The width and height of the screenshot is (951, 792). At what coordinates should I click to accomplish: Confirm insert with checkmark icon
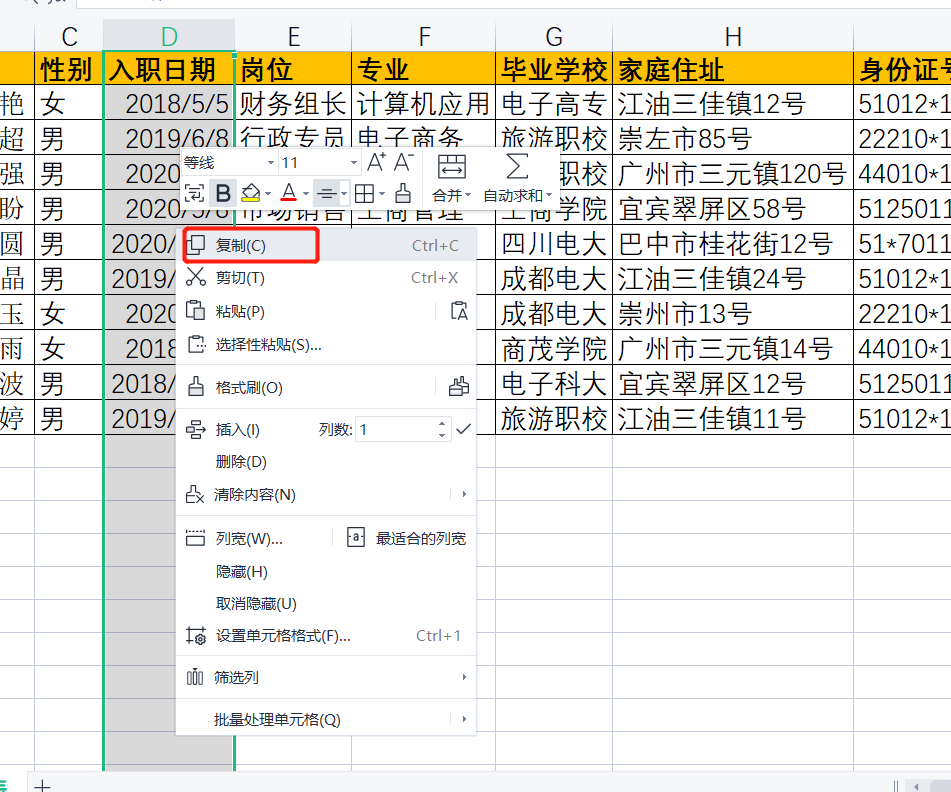463,429
